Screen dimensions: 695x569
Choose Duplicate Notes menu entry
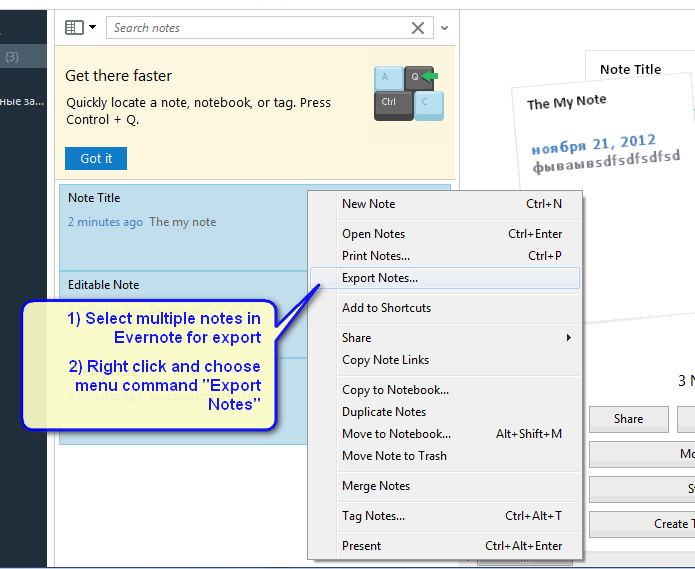[445, 412]
